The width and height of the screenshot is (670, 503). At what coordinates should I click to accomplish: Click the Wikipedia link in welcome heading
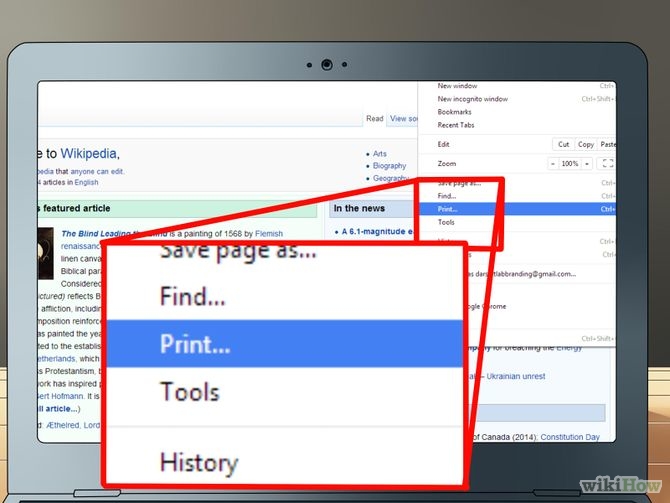[x=88, y=153]
